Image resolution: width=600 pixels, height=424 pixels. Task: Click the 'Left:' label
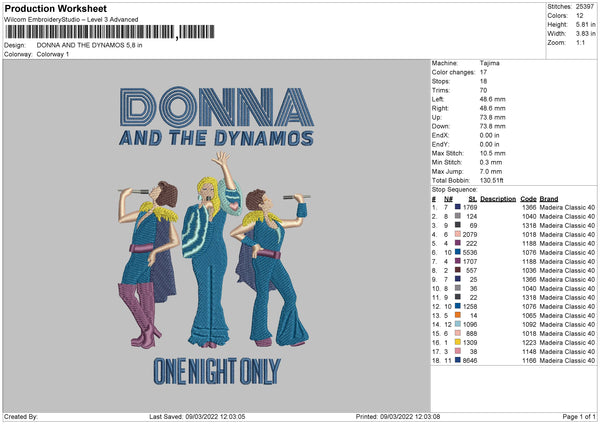coord(438,99)
